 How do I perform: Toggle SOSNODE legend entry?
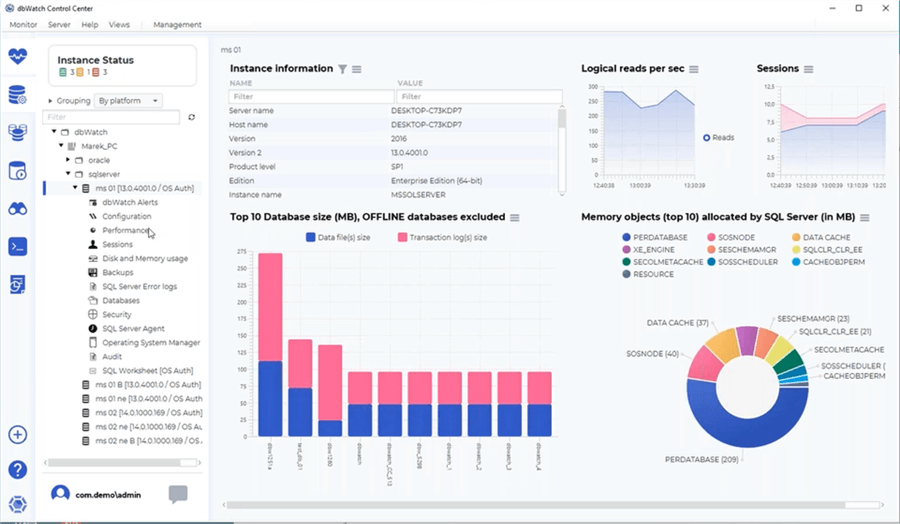731,237
